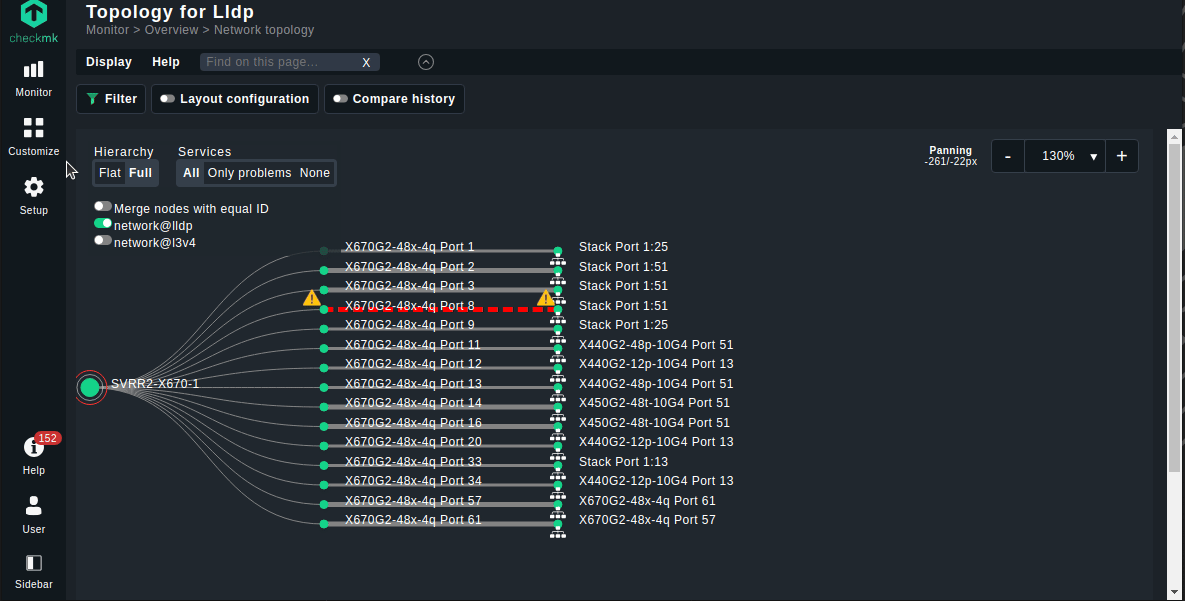Click the X clear icon in search box
Screen dimensions: 1185x601
pos(366,63)
